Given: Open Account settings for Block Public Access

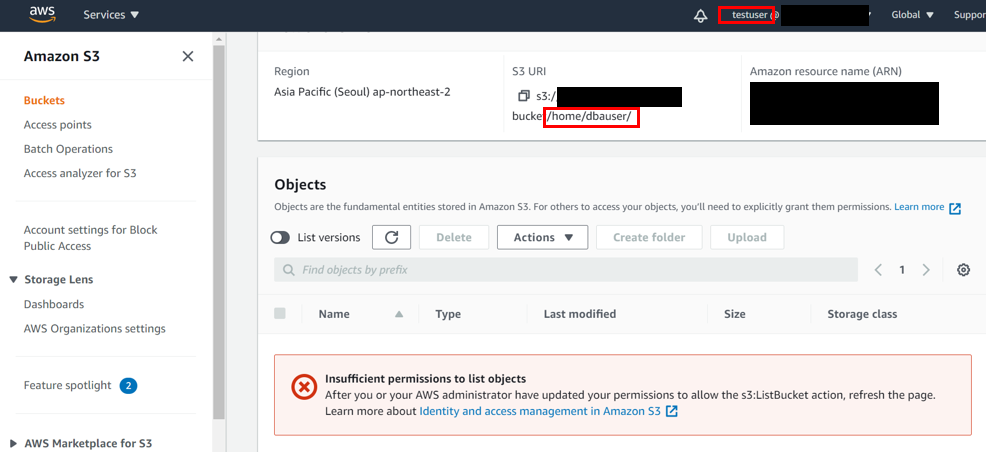Looking at the screenshot, I should click(91, 238).
